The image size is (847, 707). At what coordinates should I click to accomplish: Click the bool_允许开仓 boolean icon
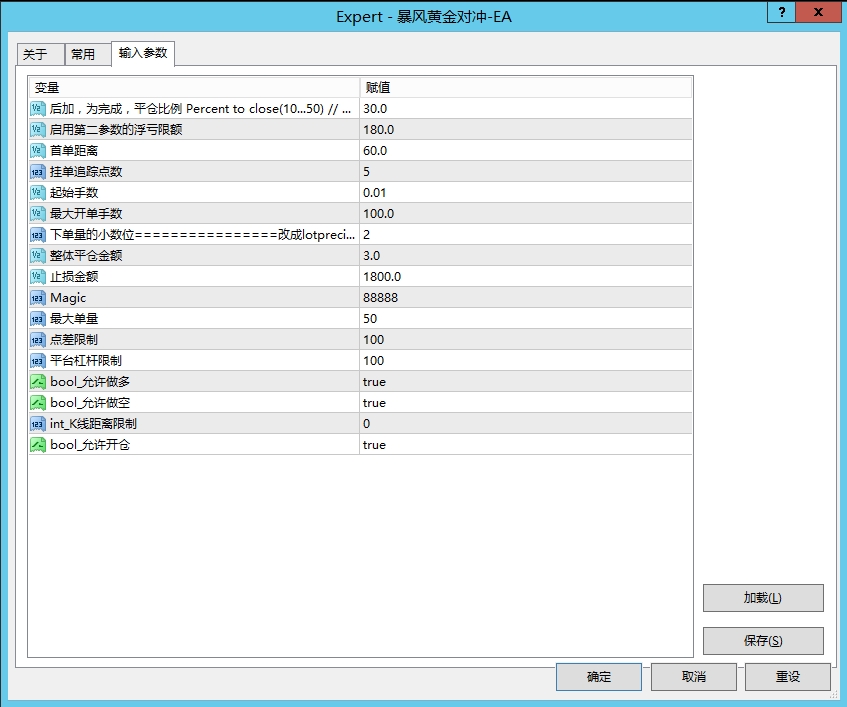pos(38,445)
